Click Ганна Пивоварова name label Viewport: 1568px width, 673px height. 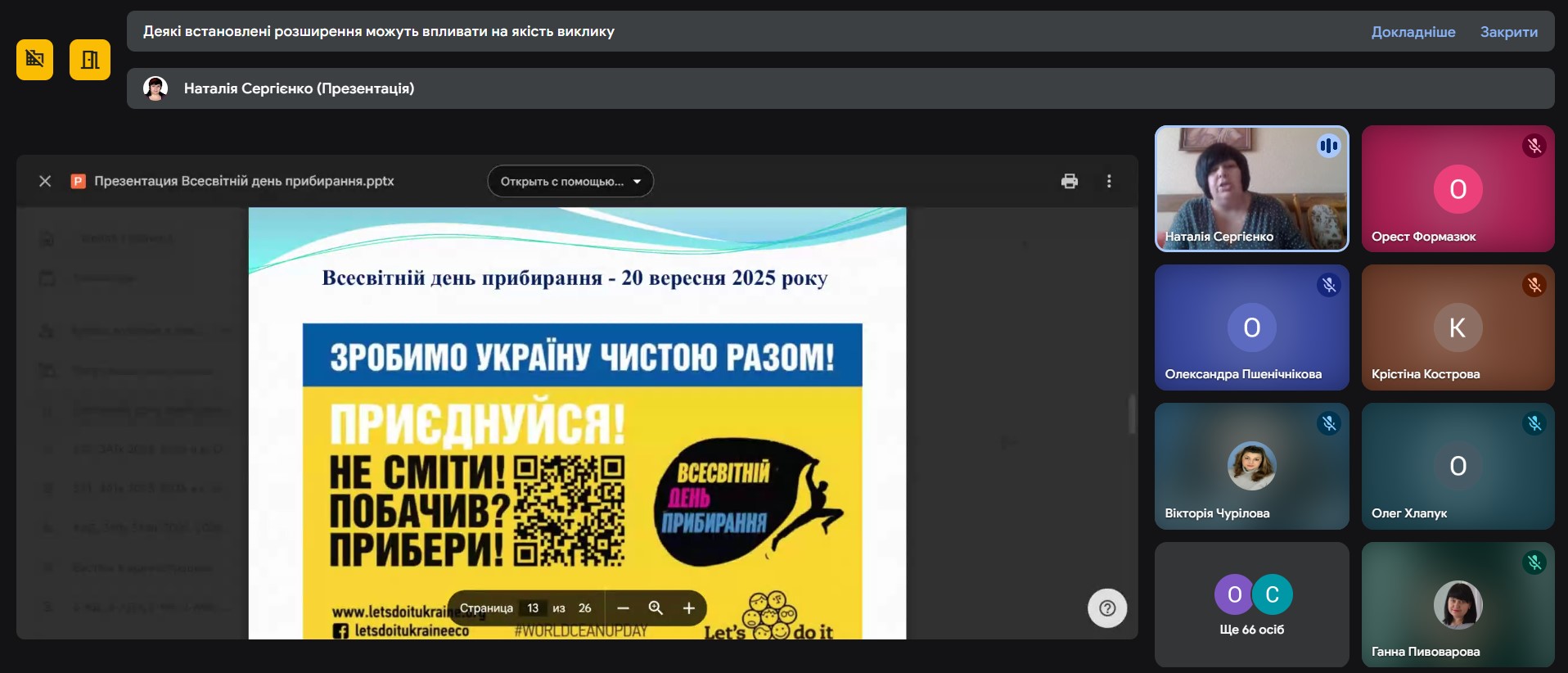1426,652
